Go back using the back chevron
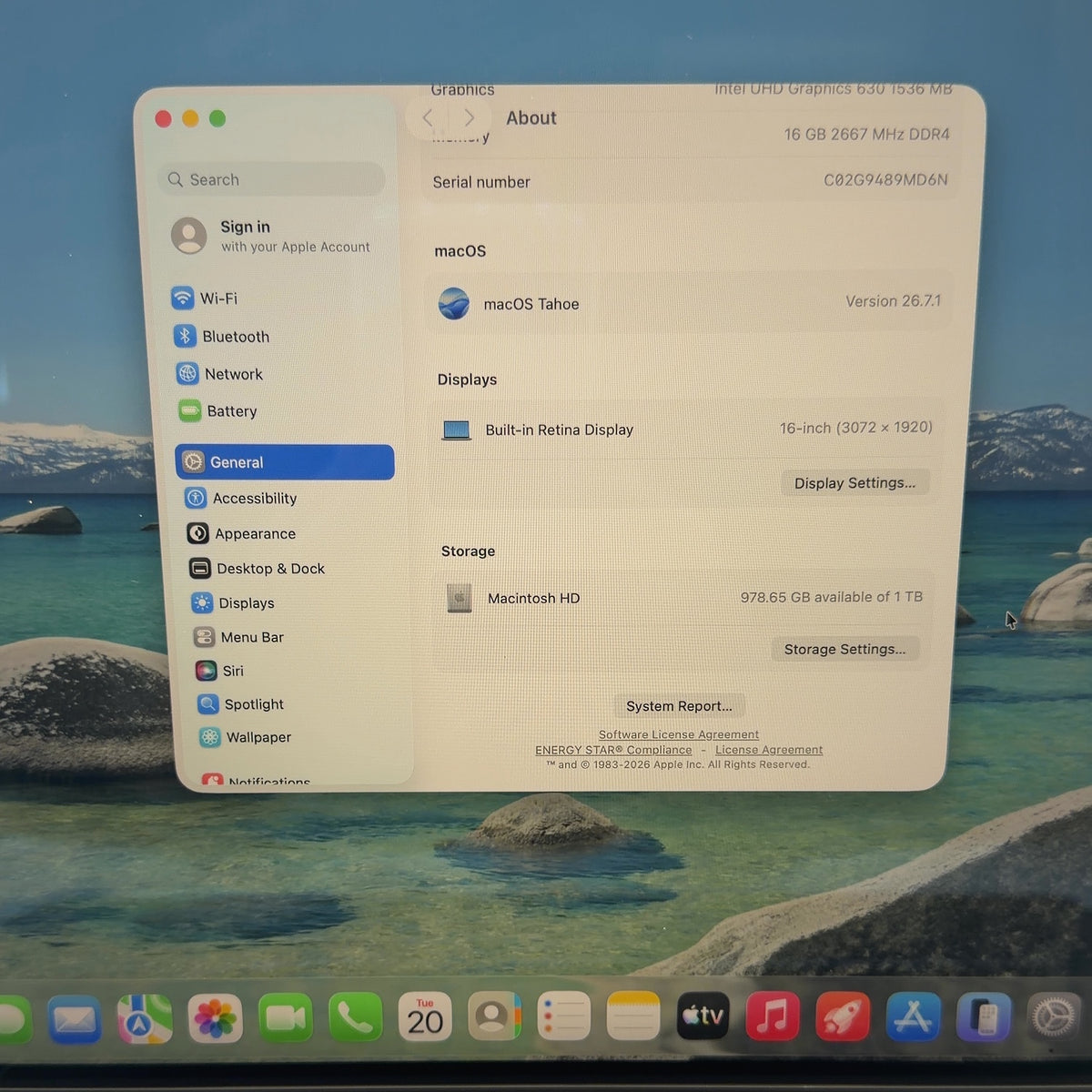 point(428,117)
